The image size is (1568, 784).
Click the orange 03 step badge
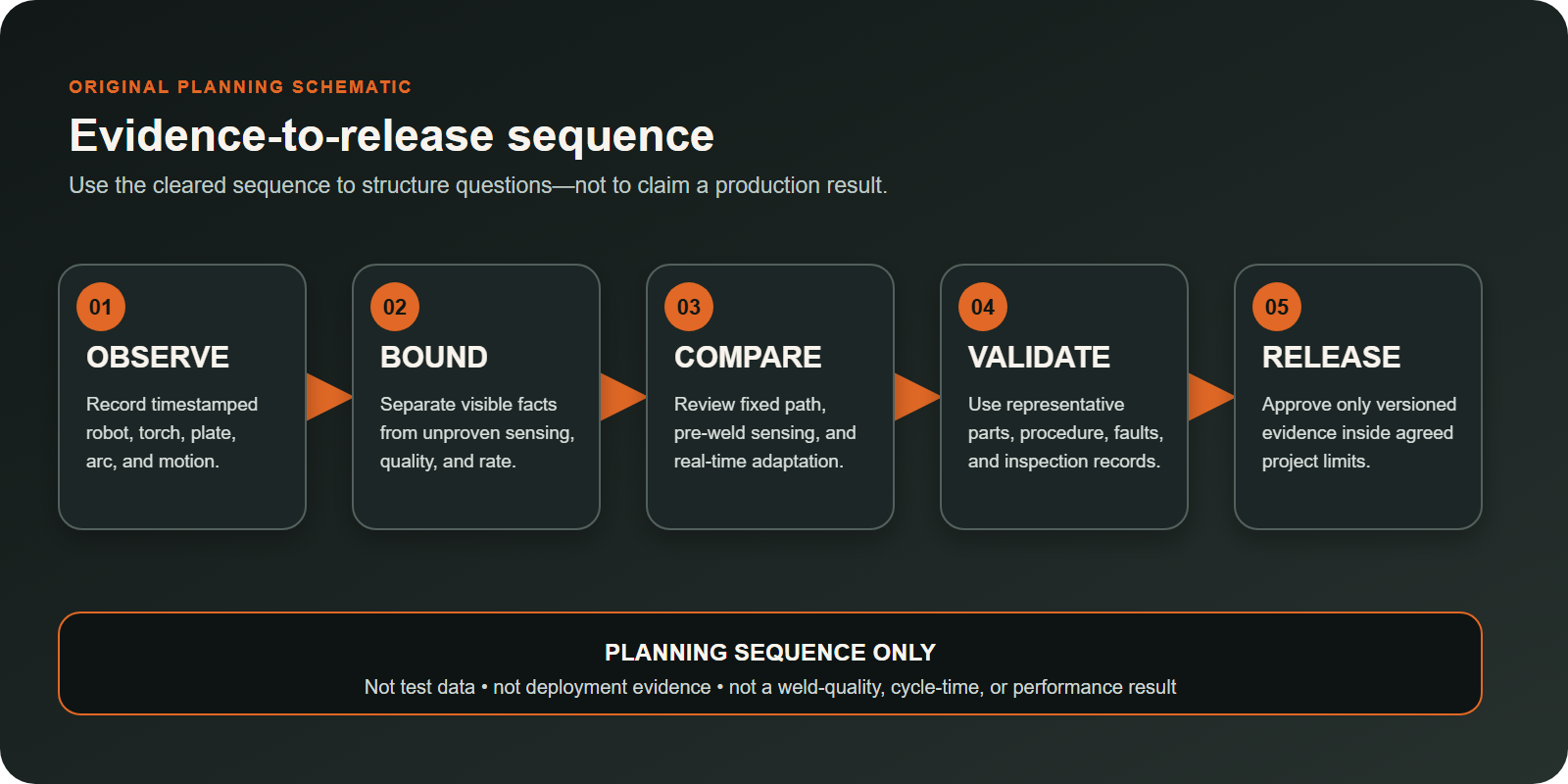(689, 307)
